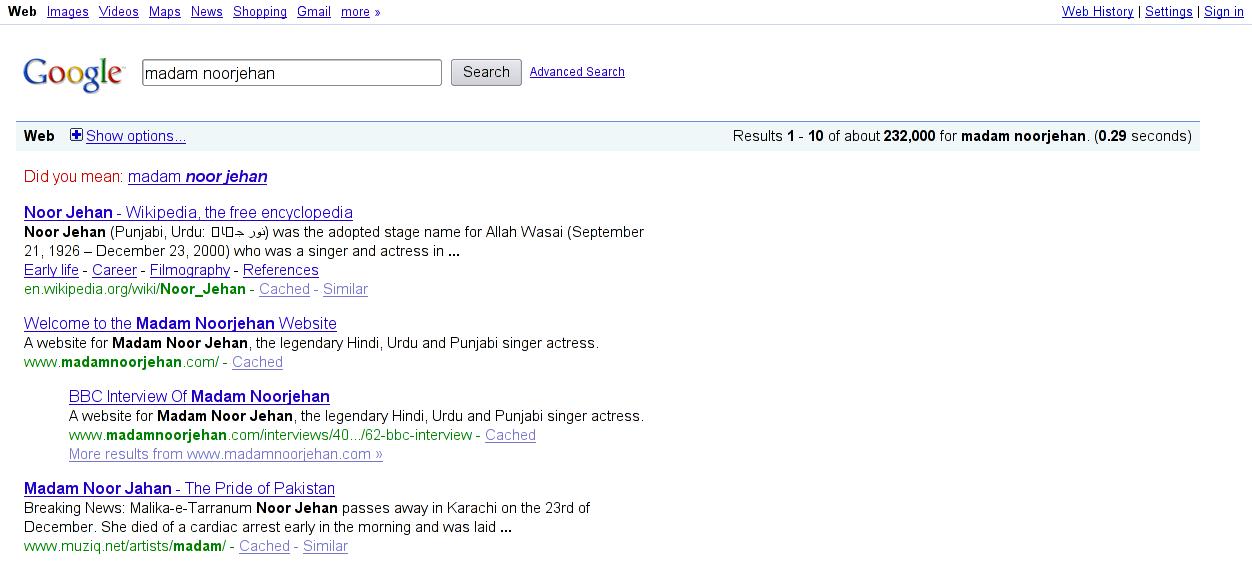Viewport: 1252px width, 561px height.
Task: Open Cached copy of Wikipedia result
Action: (284, 289)
